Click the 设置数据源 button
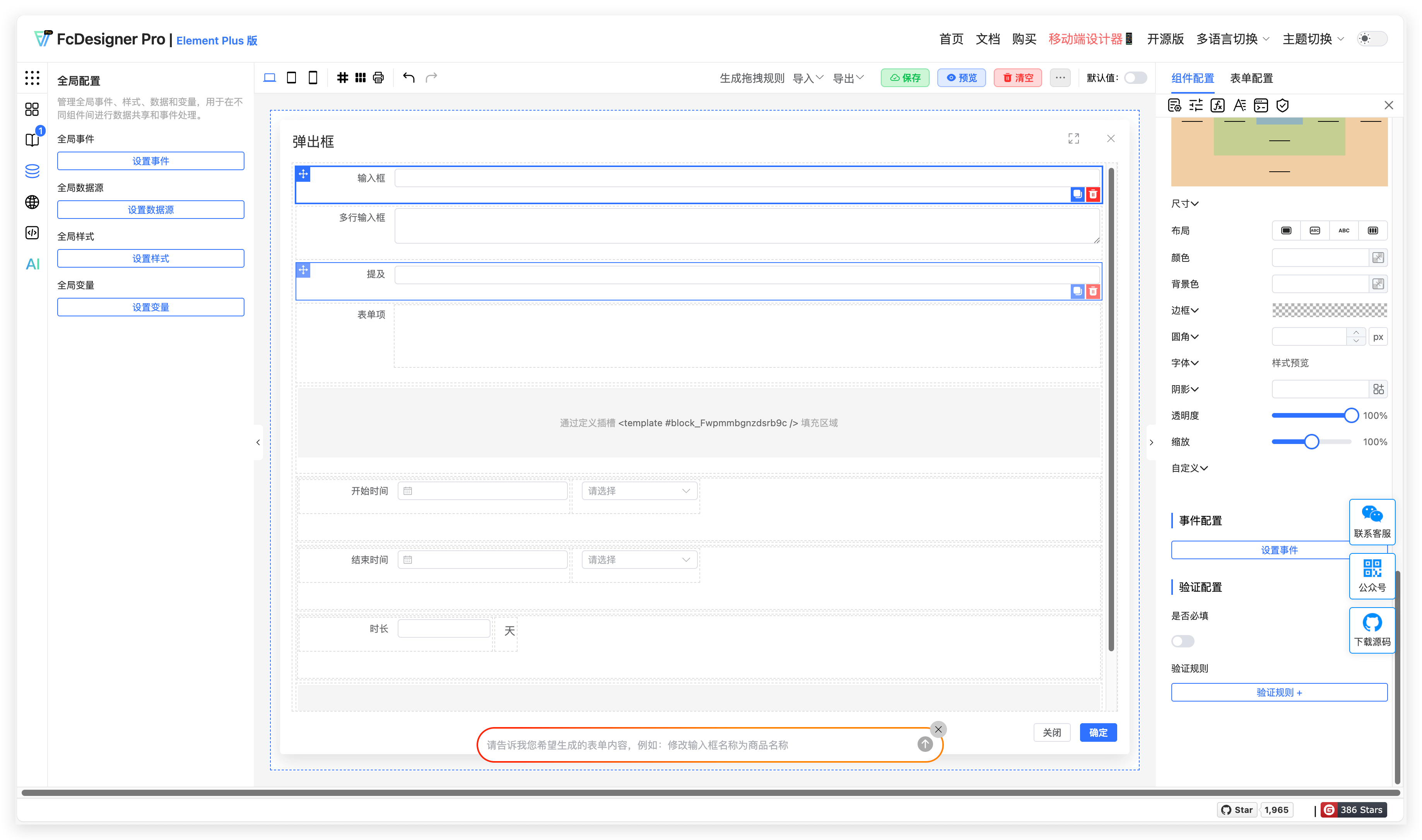This screenshot has height=840, width=1422. click(x=150, y=210)
